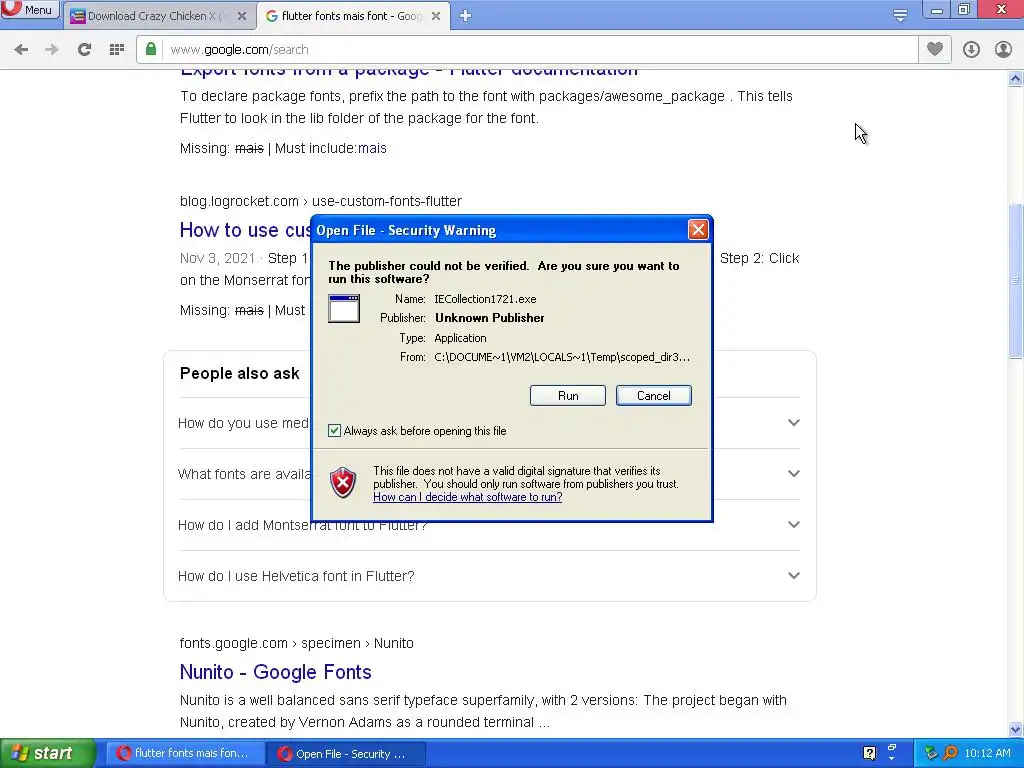Viewport: 1024px width, 768px height.
Task: Expand 'What fonts are available' question chevron
Action: (793, 473)
